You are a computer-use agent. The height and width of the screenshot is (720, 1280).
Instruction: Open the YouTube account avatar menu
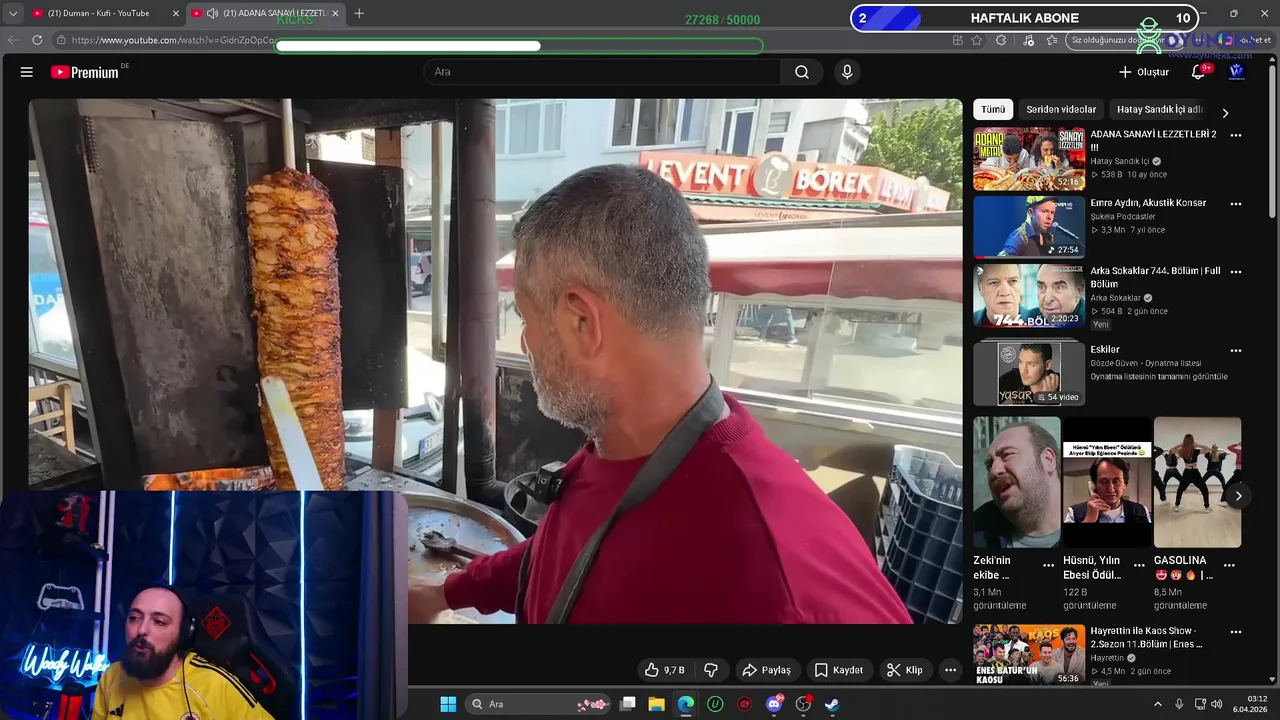tap(1236, 72)
